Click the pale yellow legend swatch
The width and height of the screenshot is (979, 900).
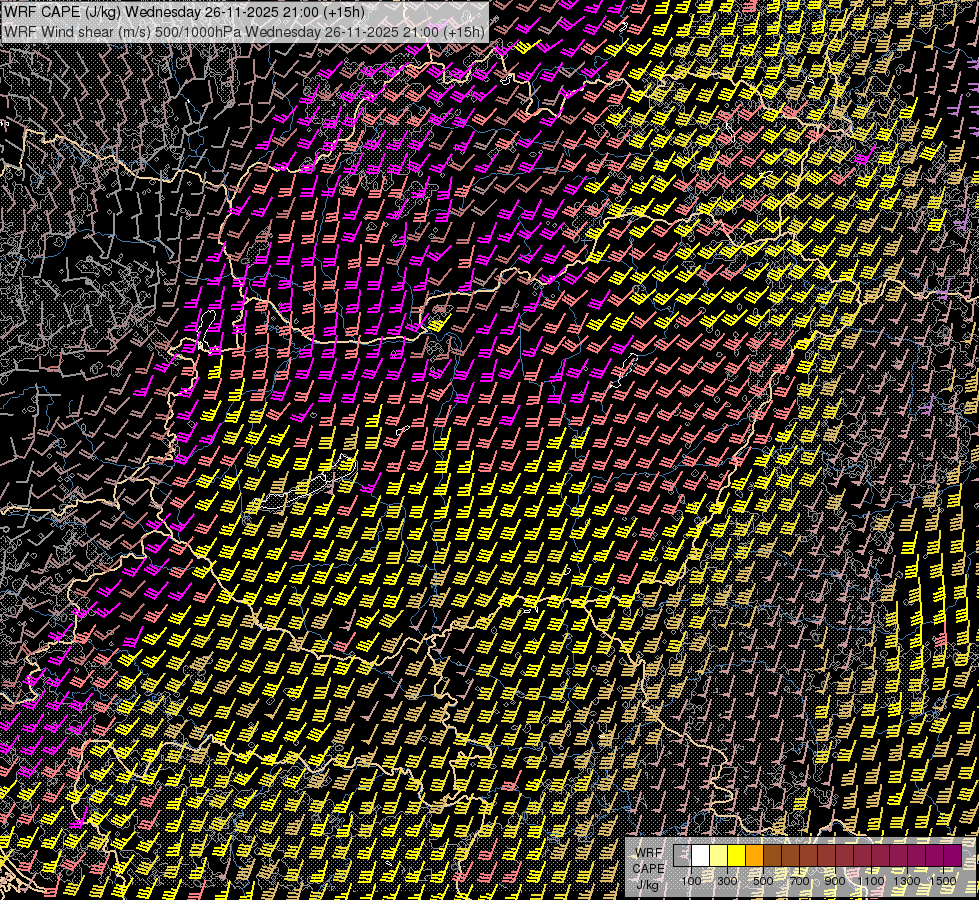click(719, 856)
